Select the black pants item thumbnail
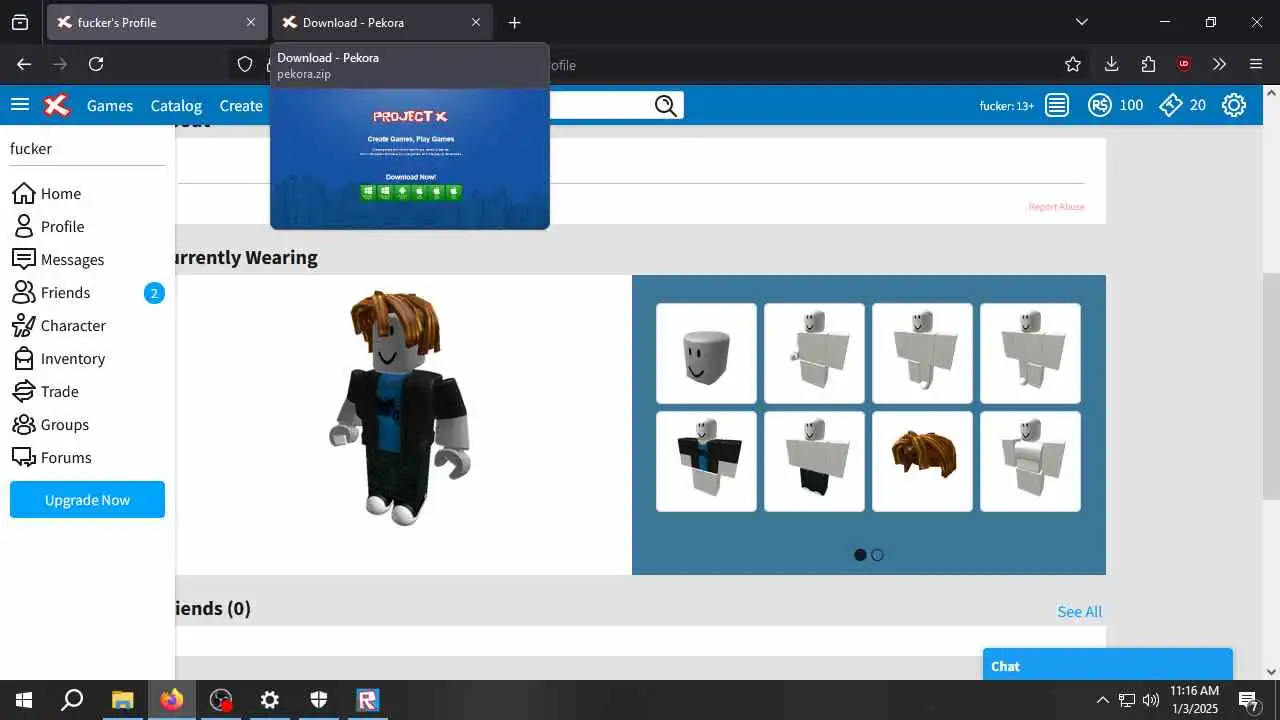Screen dimensions: 1280x720 [x=814, y=461]
